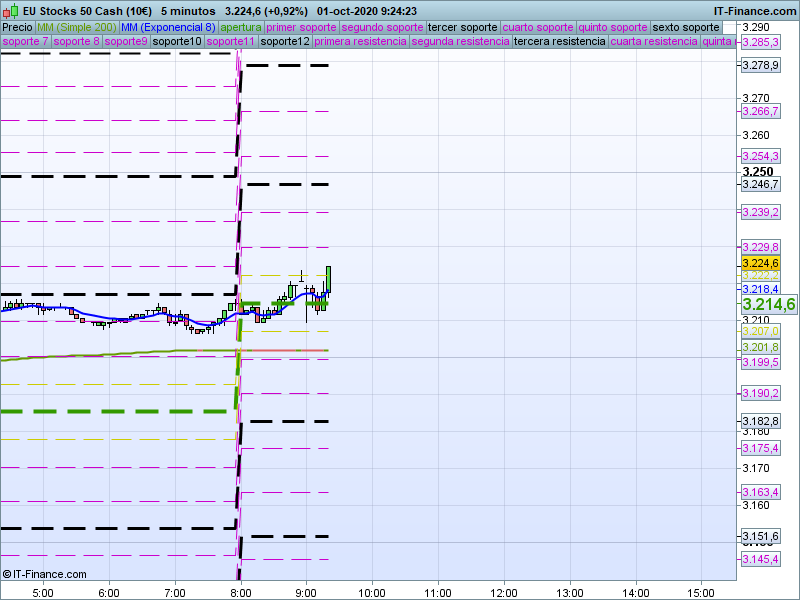Click the 3.285,3 magenta price tag
The height and width of the screenshot is (600, 800).
click(x=760, y=42)
